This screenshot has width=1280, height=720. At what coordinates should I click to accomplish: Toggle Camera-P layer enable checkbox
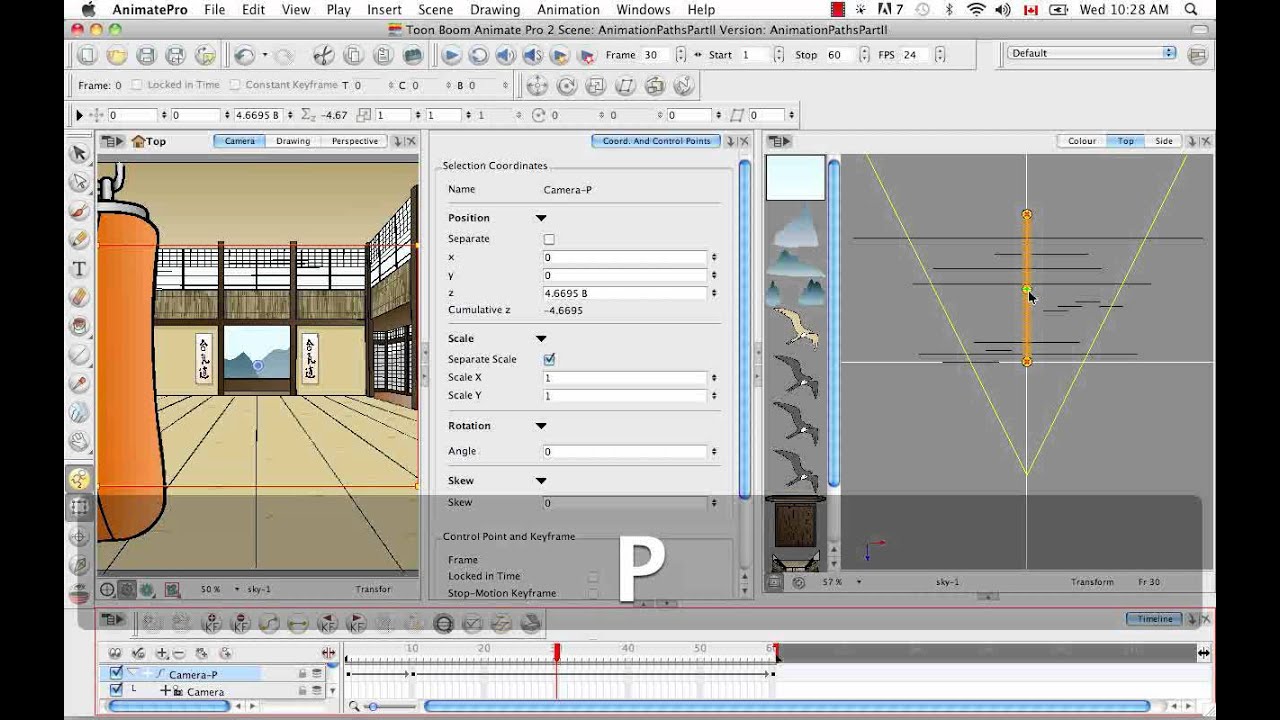click(116, 673)
